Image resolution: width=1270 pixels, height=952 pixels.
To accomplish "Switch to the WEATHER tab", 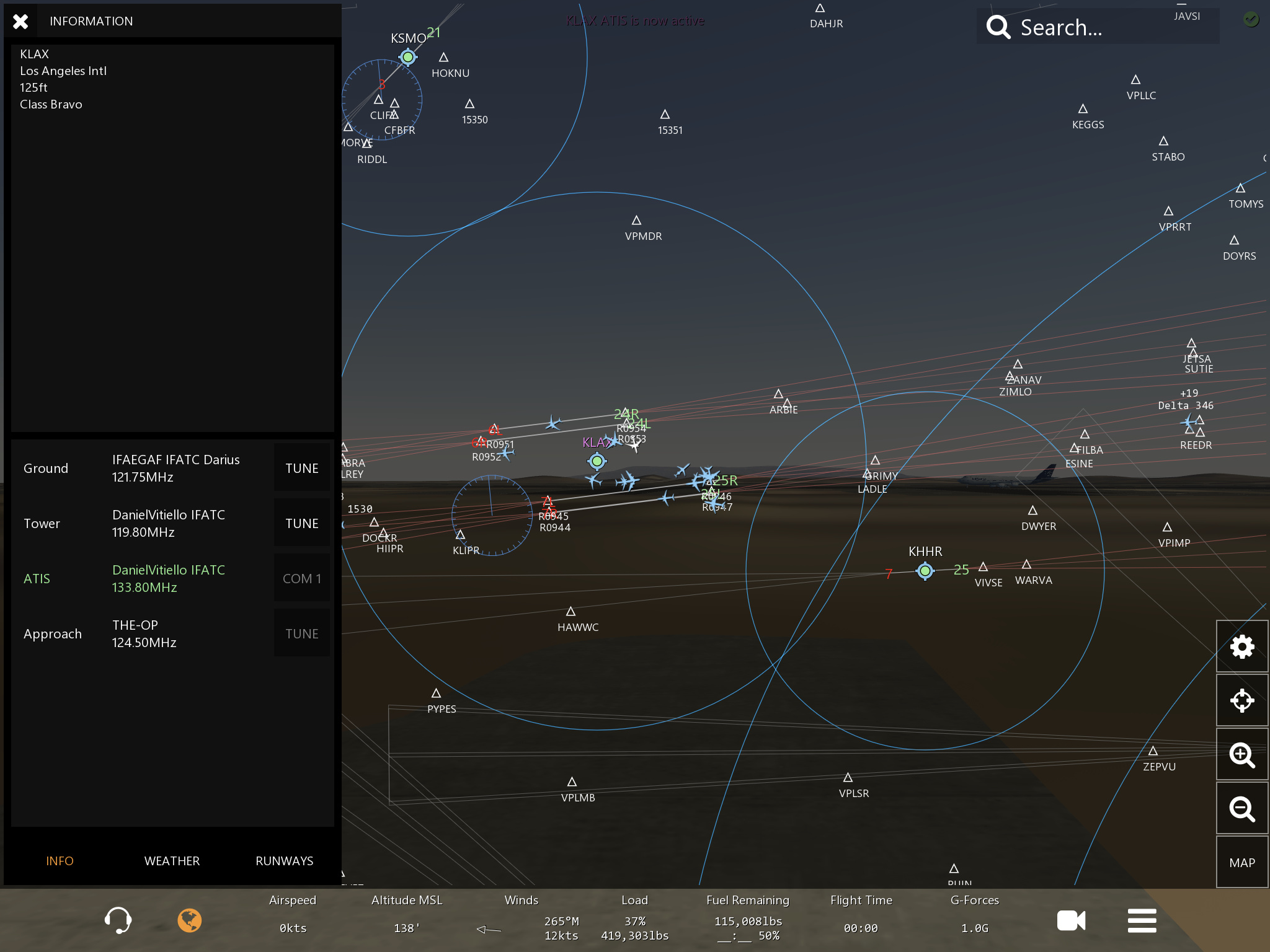I will click(x=172, y=861).
